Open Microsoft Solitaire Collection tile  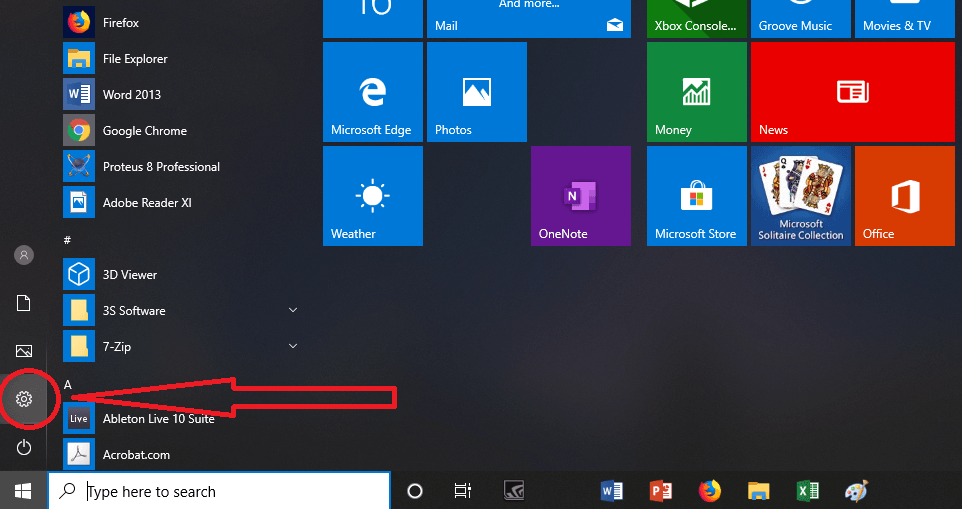click(x=801, y=196)
